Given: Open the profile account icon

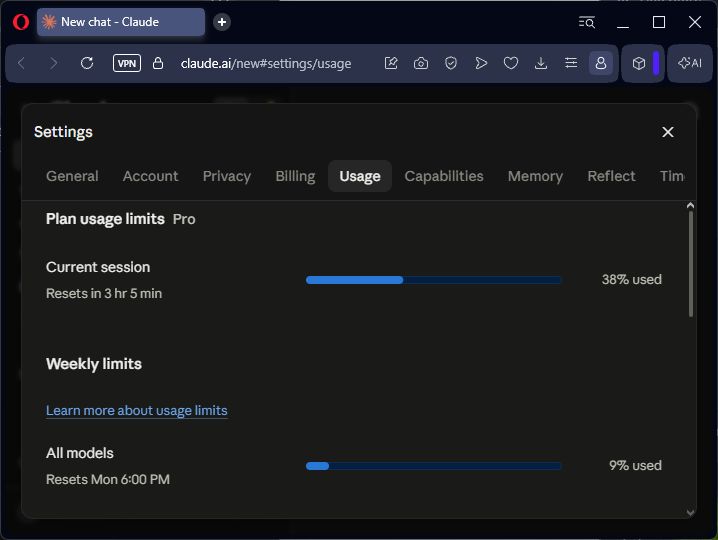Looking at the screenshot, I should pos(601,63).
